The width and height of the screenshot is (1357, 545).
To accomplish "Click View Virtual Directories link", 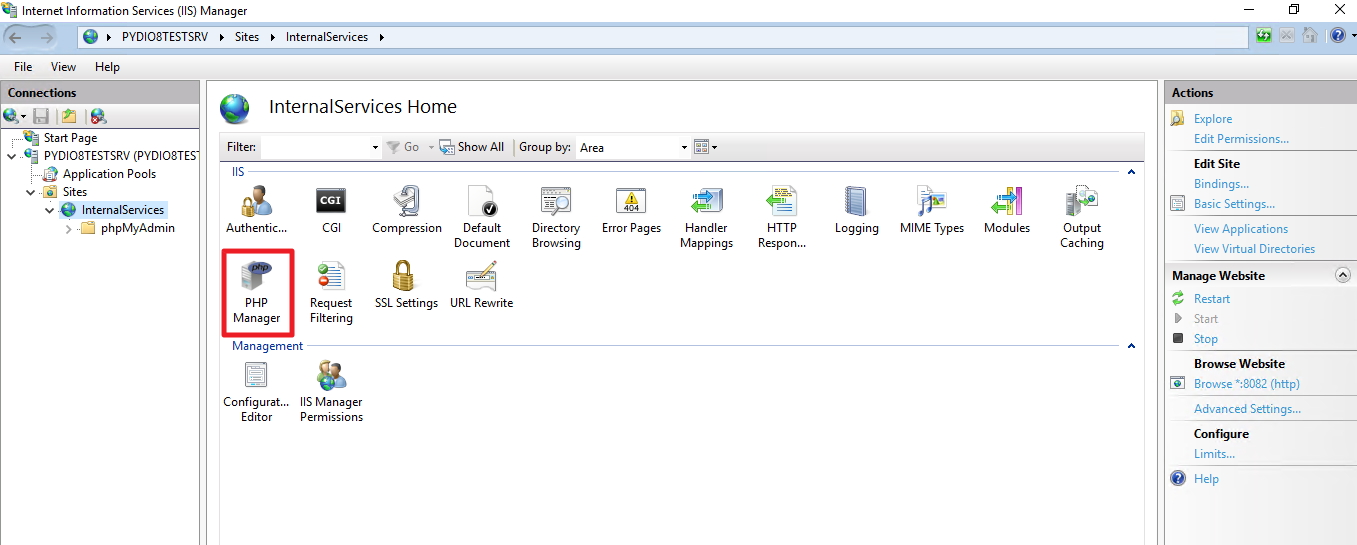I will tap(1254, 249).
